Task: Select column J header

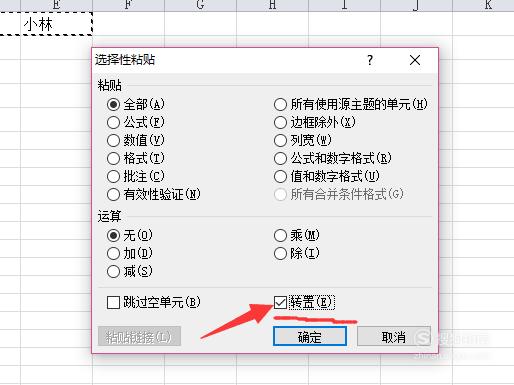Action: point(416,5)
